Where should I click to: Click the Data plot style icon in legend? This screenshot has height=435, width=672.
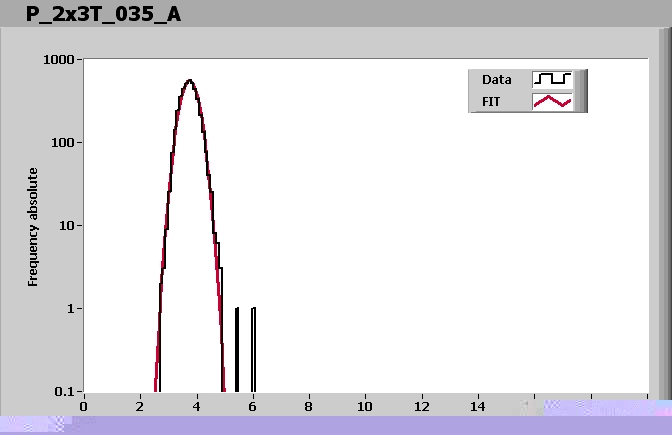552,79
